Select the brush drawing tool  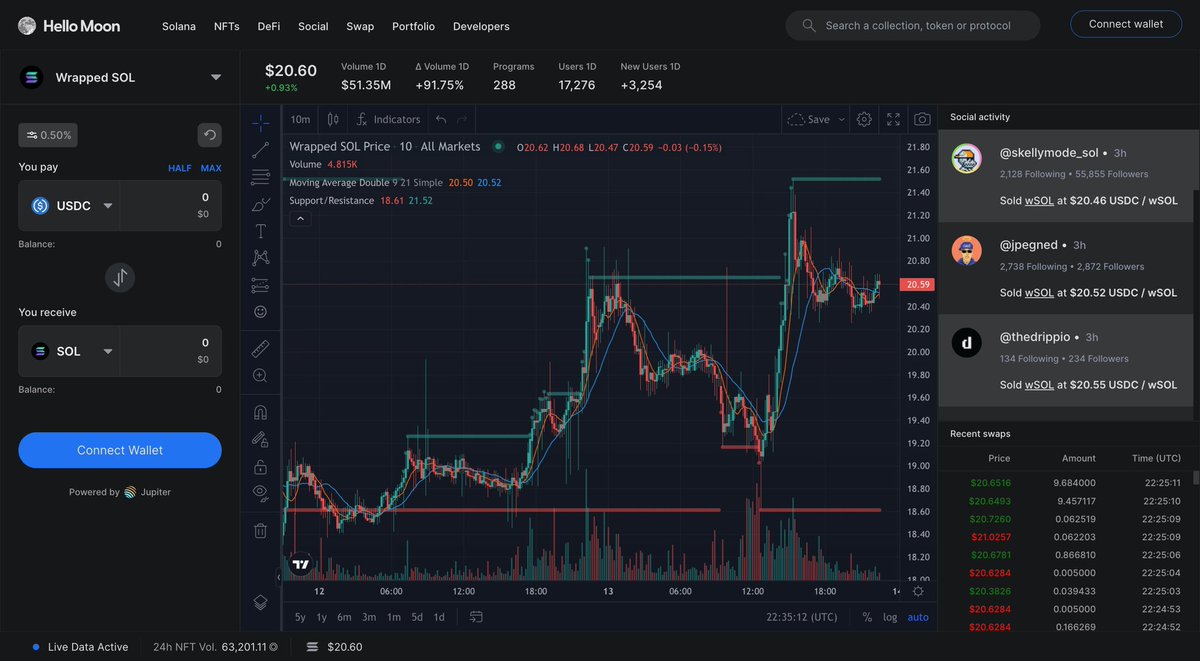coord(260,204)
